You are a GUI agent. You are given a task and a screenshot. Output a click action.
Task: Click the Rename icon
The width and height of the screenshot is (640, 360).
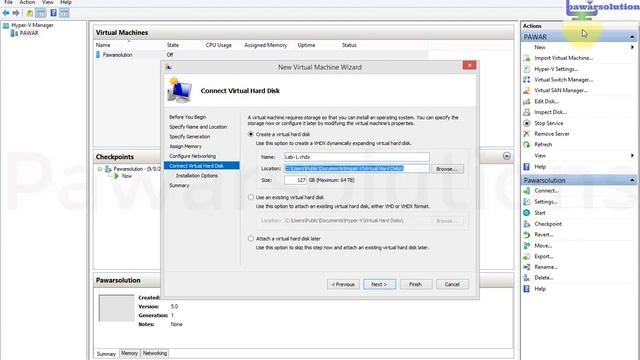coord(527,267)
